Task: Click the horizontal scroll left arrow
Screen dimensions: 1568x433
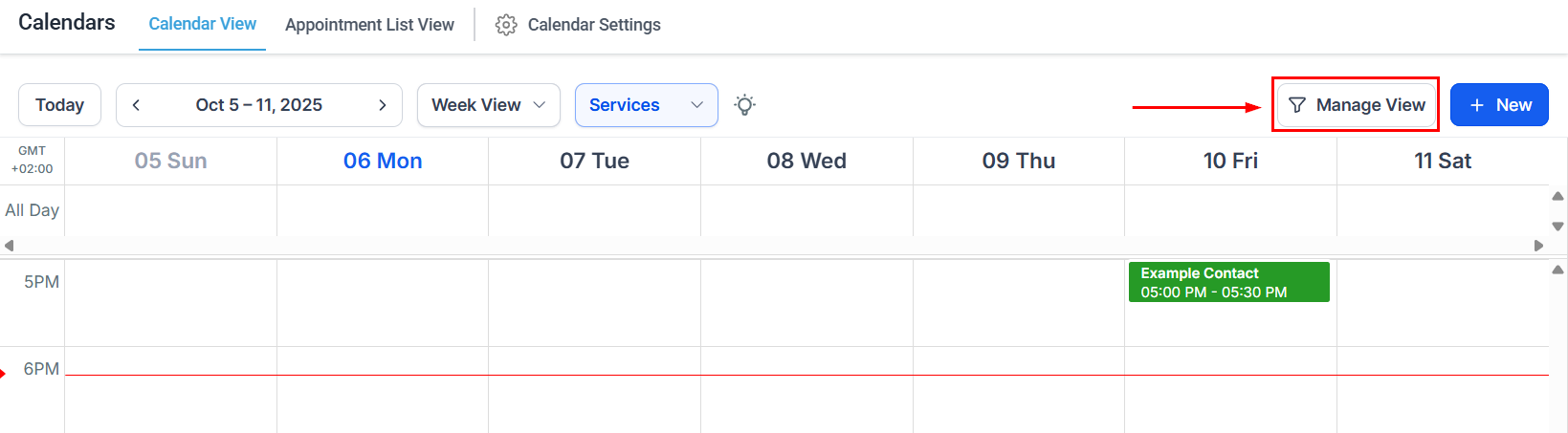Action: point(9,246)
